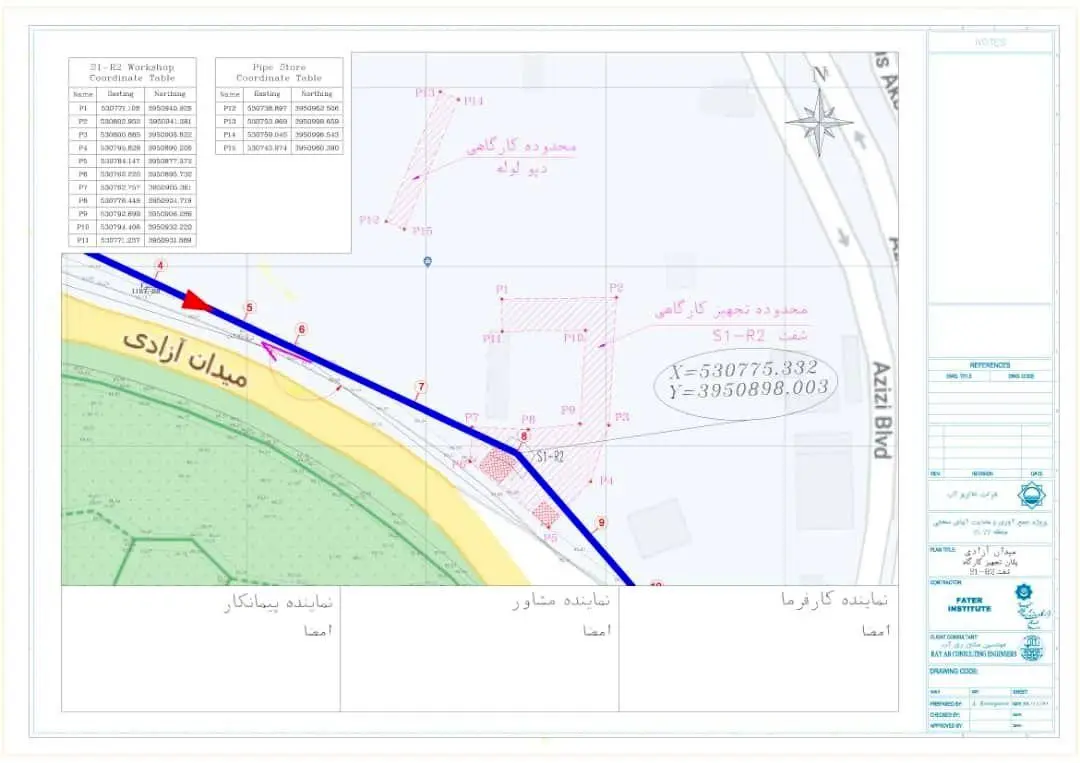The image size is (1080, 763).
Task: Click the Ray Ab consulting engineers logo
Action: click(1031, 648)
